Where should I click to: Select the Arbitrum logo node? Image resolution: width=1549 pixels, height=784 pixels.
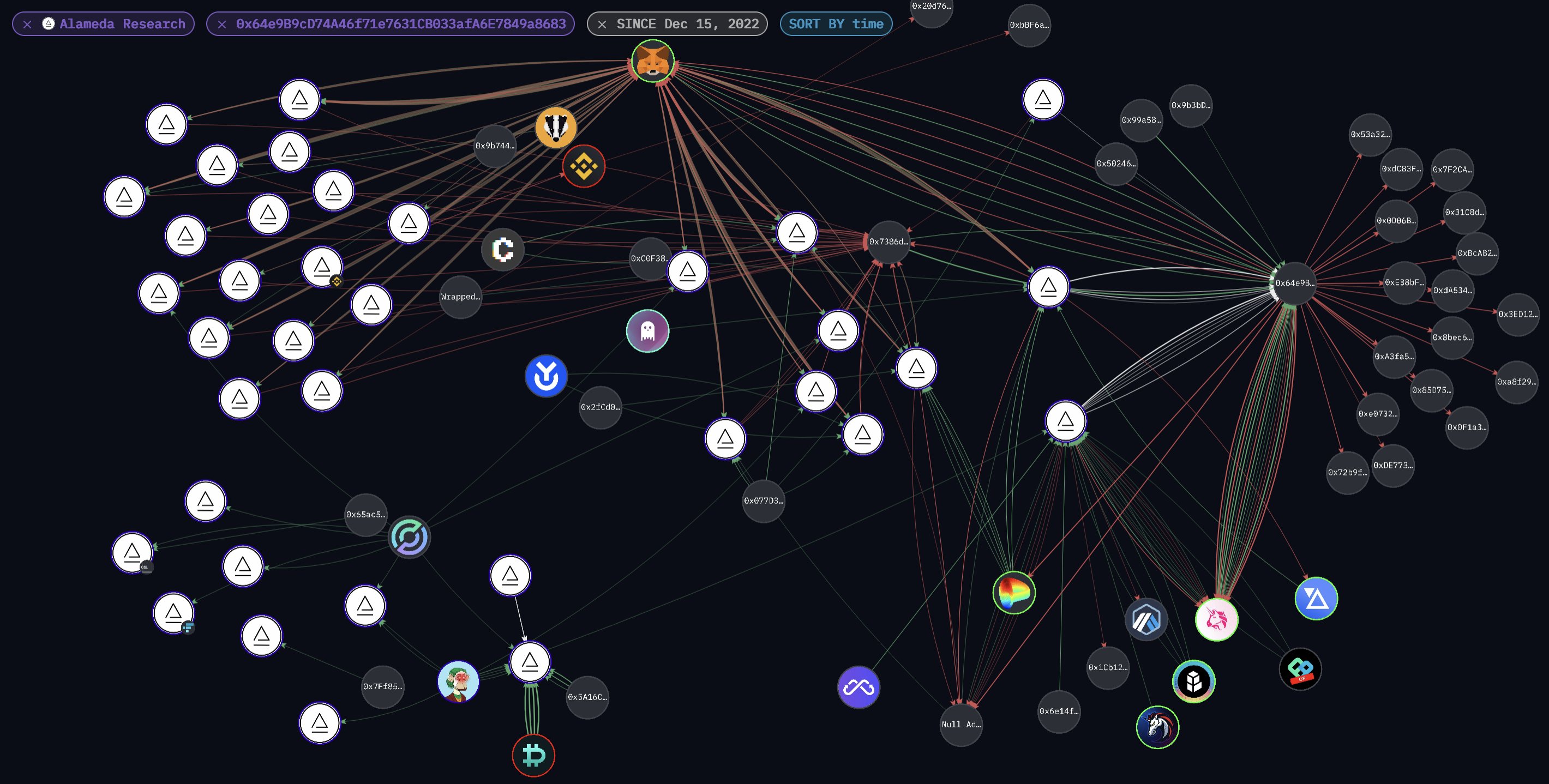[1146, 619]
